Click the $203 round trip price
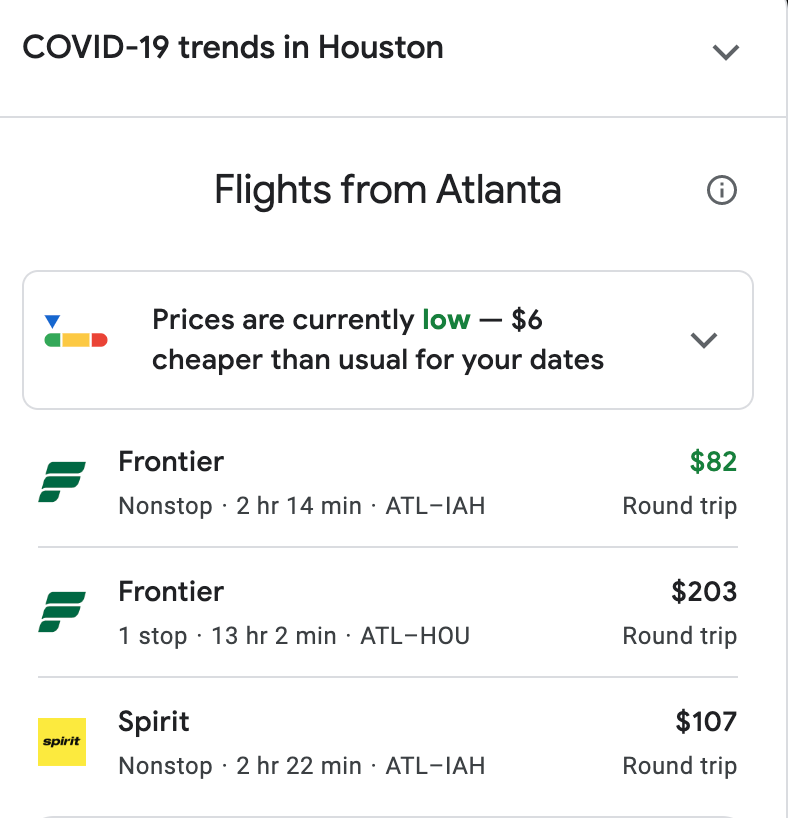This screenshot has height=818, width=788. tap(704, 591)
